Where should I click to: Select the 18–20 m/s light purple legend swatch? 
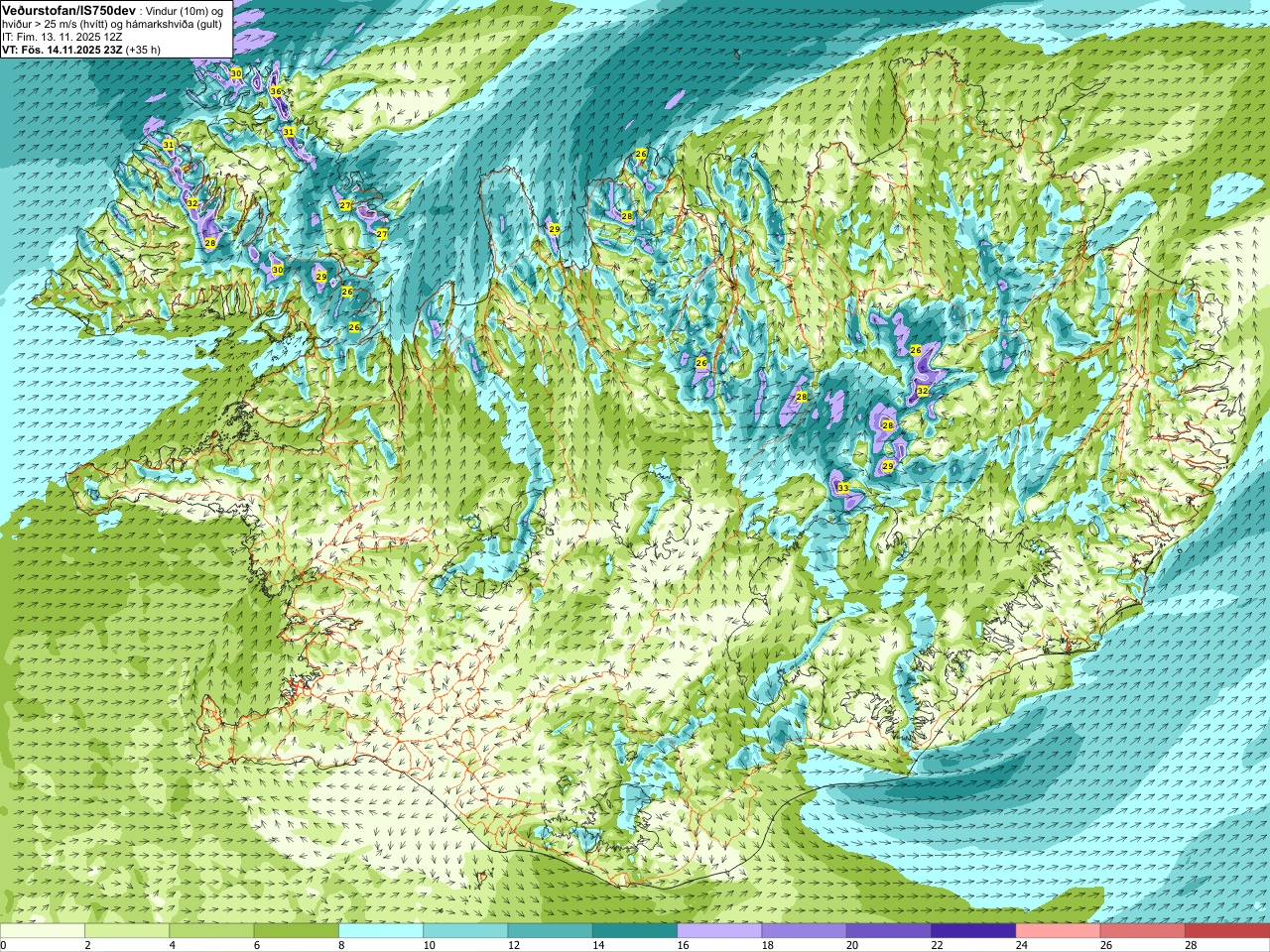tap(805, 931)
